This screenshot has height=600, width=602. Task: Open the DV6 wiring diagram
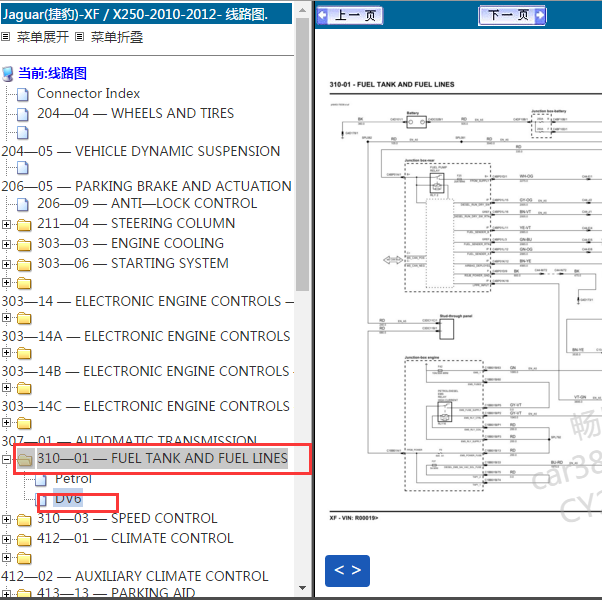[x=68, y=498]
